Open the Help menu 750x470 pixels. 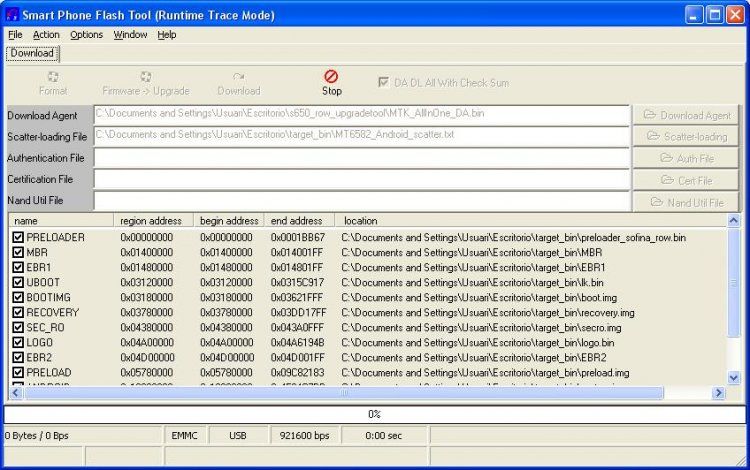pyautogui.click(x=166, y=34)
